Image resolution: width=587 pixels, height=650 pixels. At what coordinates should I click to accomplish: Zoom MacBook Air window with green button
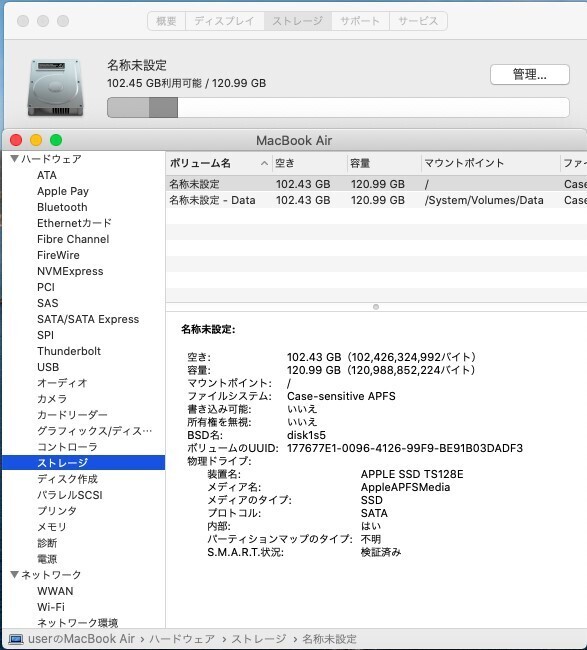[x=56, y=140]
